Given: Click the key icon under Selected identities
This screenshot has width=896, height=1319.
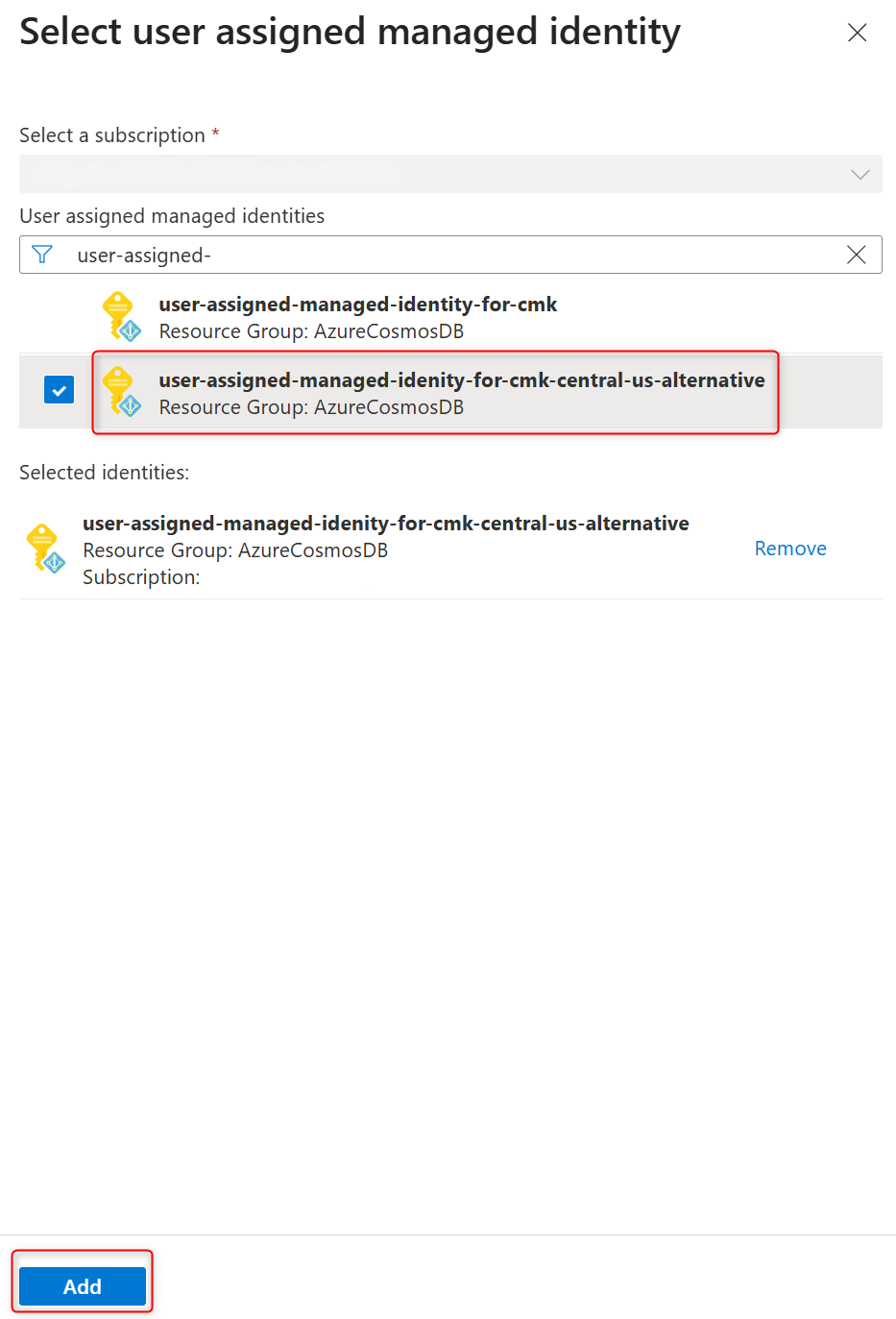Looking at the screenshot, I should 45,549.
